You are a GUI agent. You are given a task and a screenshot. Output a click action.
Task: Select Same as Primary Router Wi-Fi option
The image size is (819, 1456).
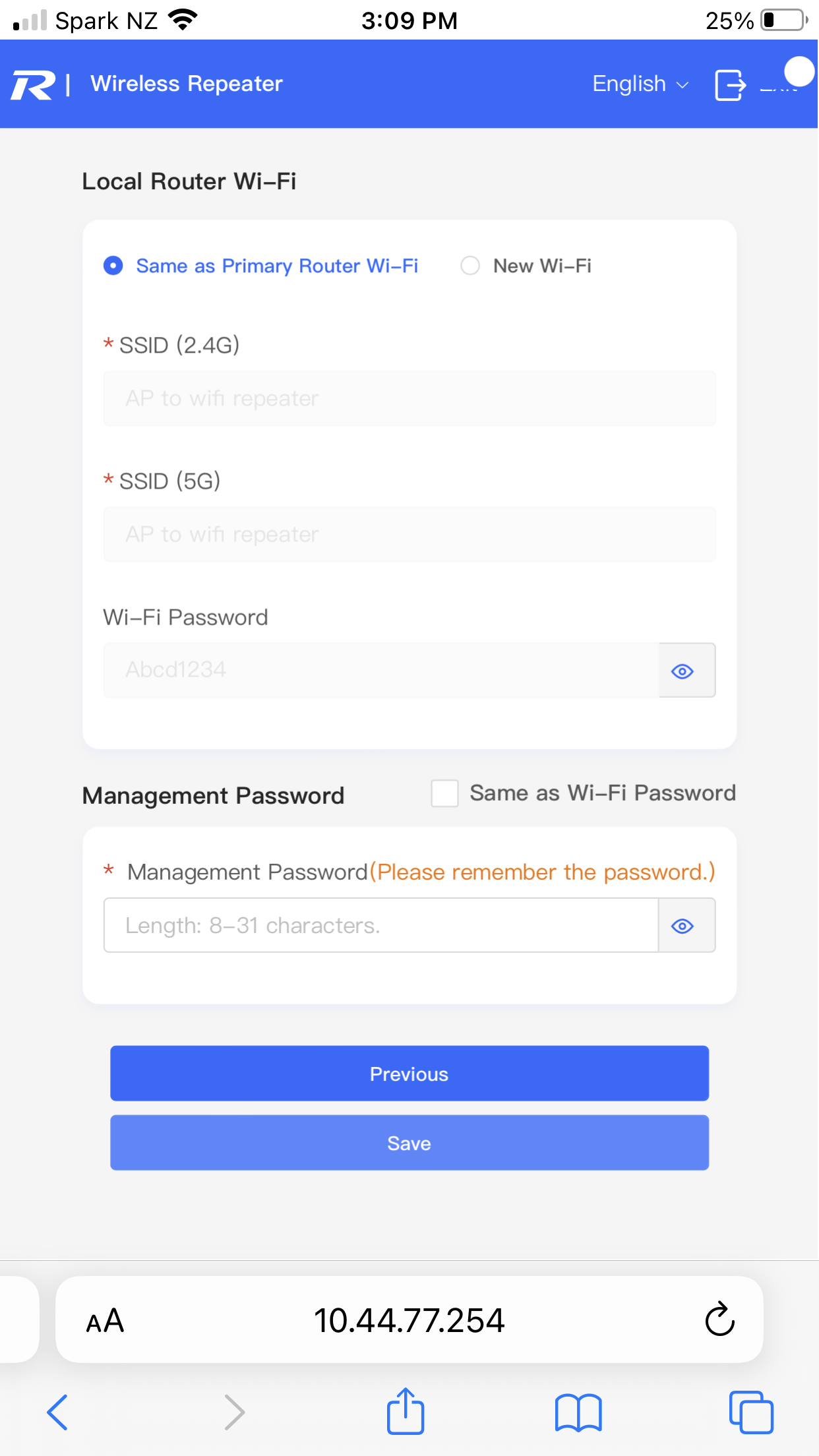click(x=113, y=266)
